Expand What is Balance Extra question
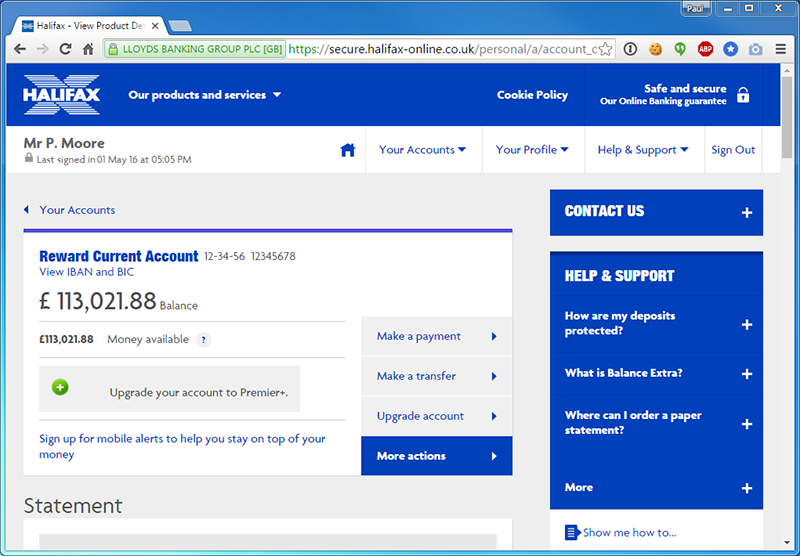 (656, 373)
